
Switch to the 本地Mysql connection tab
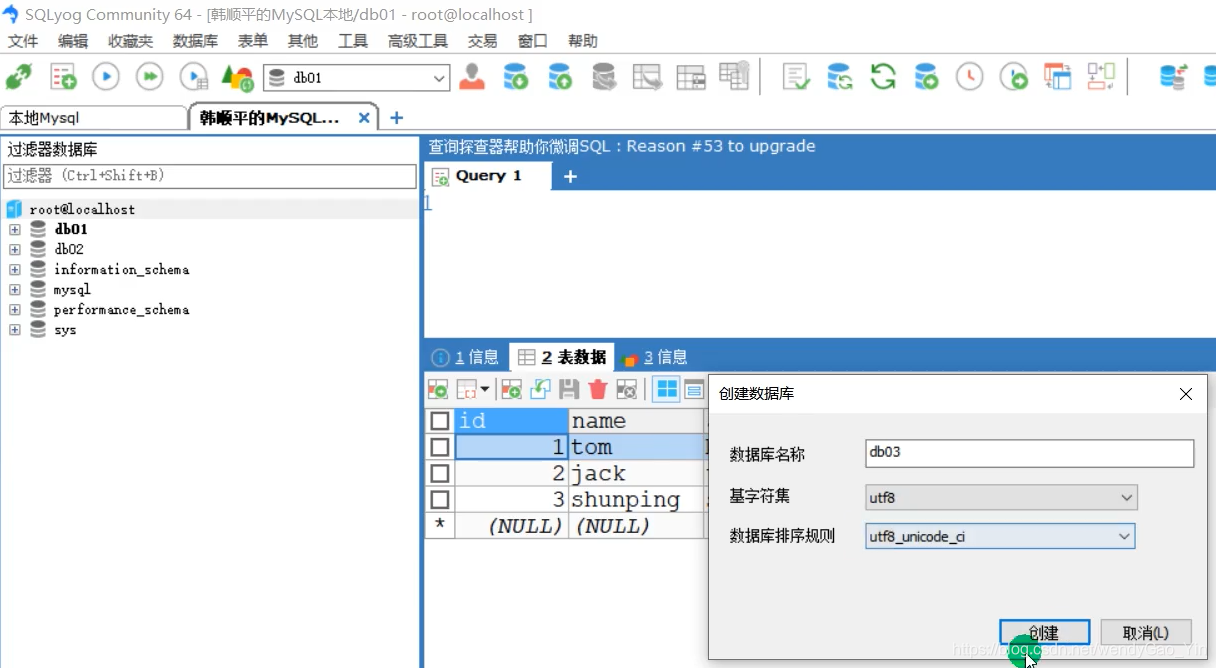[93, 118]
